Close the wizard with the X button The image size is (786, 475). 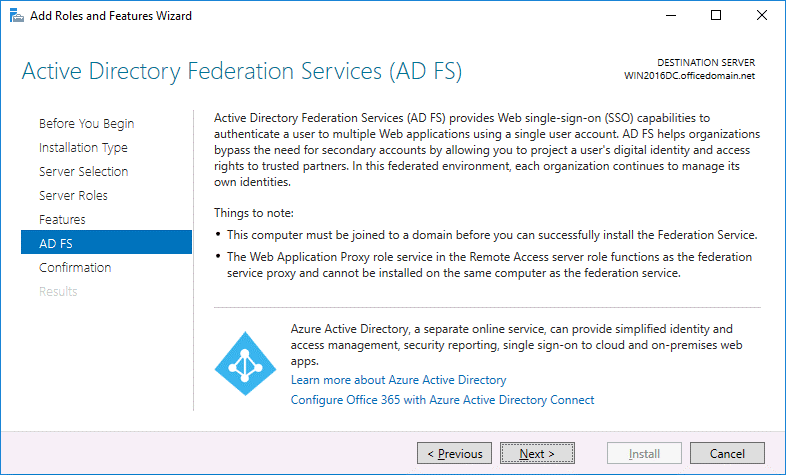click(762, 16)
